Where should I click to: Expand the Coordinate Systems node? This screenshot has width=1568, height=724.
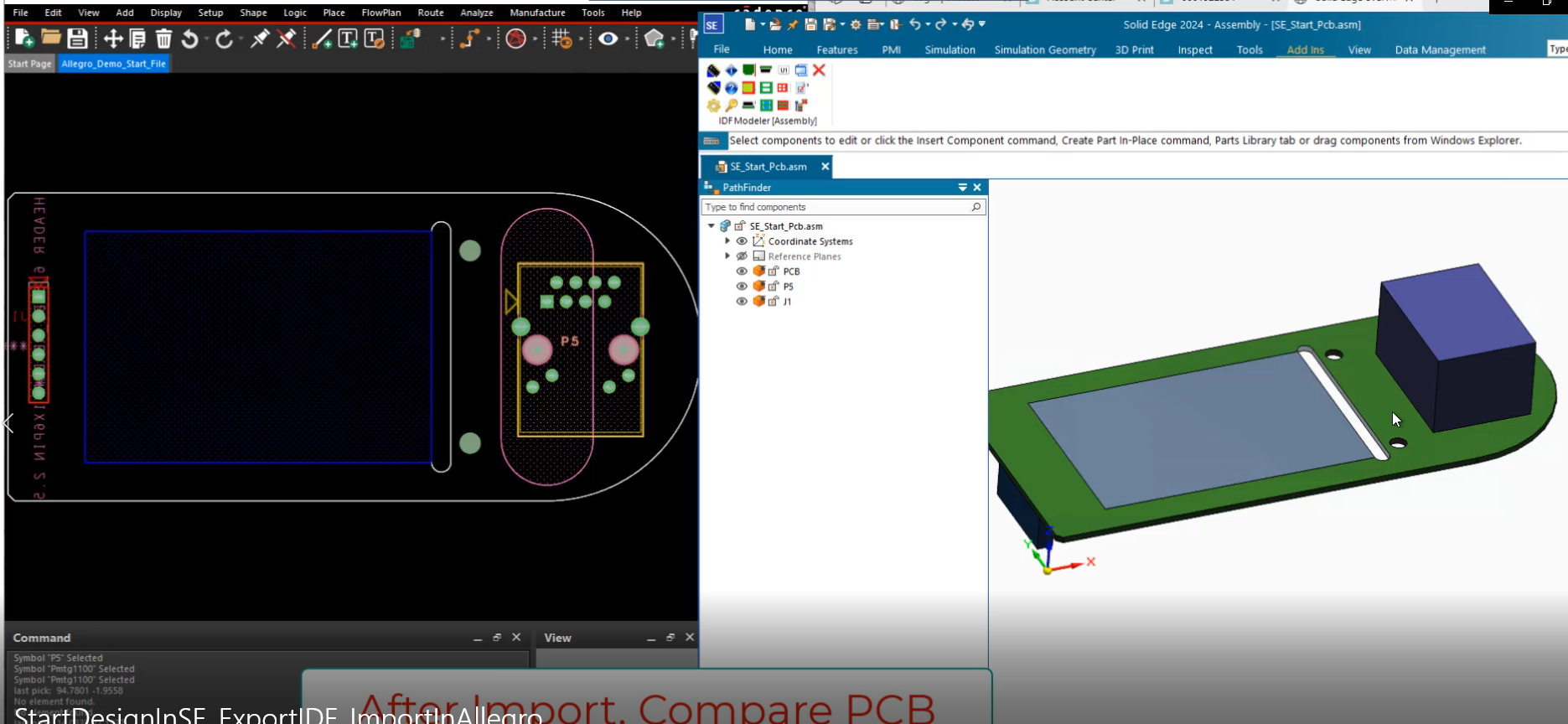(727, 240)
